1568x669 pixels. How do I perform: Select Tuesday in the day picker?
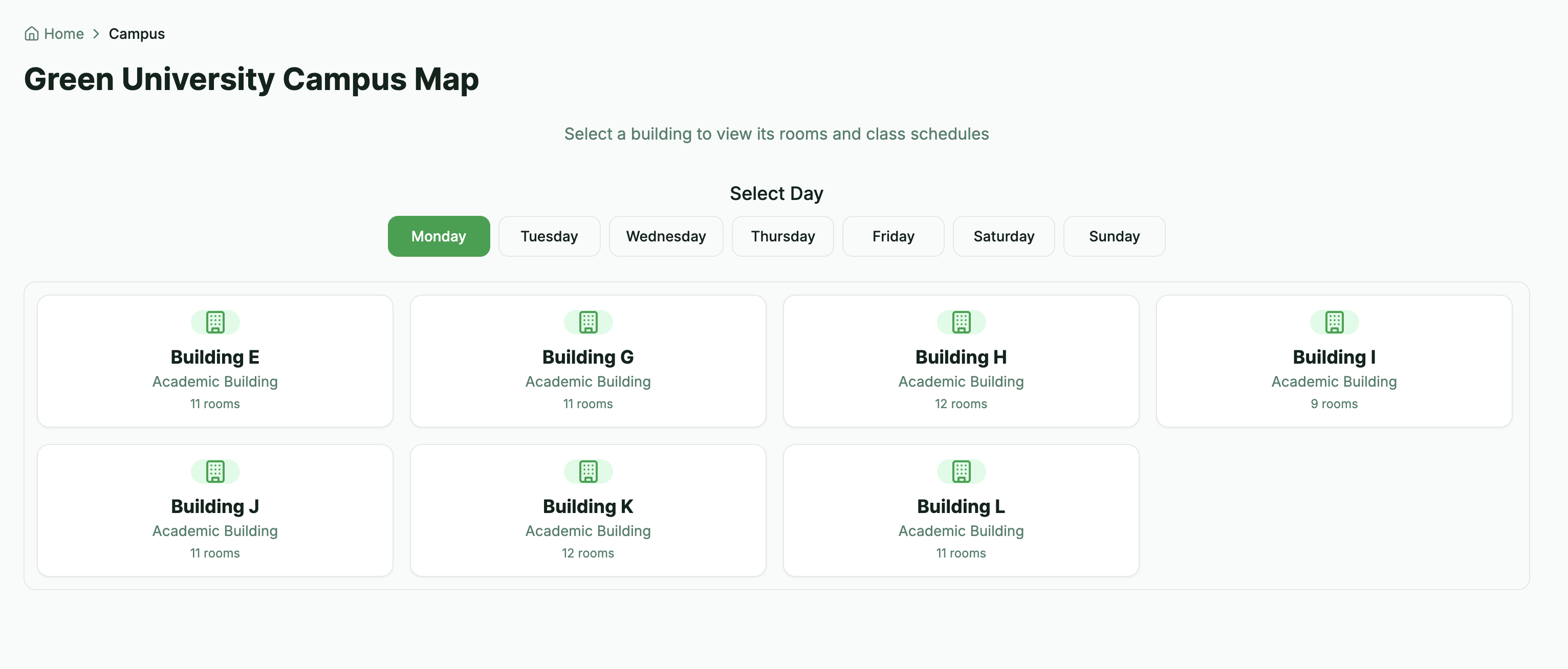pyautogui.click(x=549, y=236)
